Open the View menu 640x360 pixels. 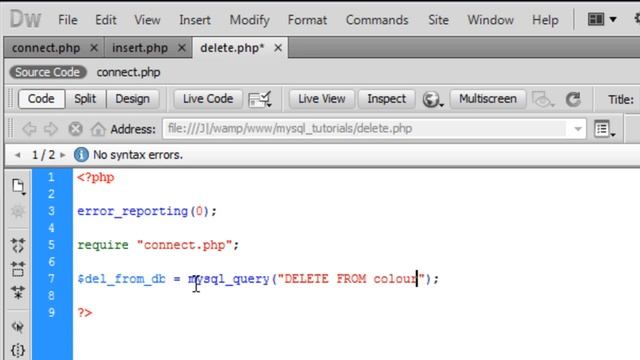[x=147, y=20]
